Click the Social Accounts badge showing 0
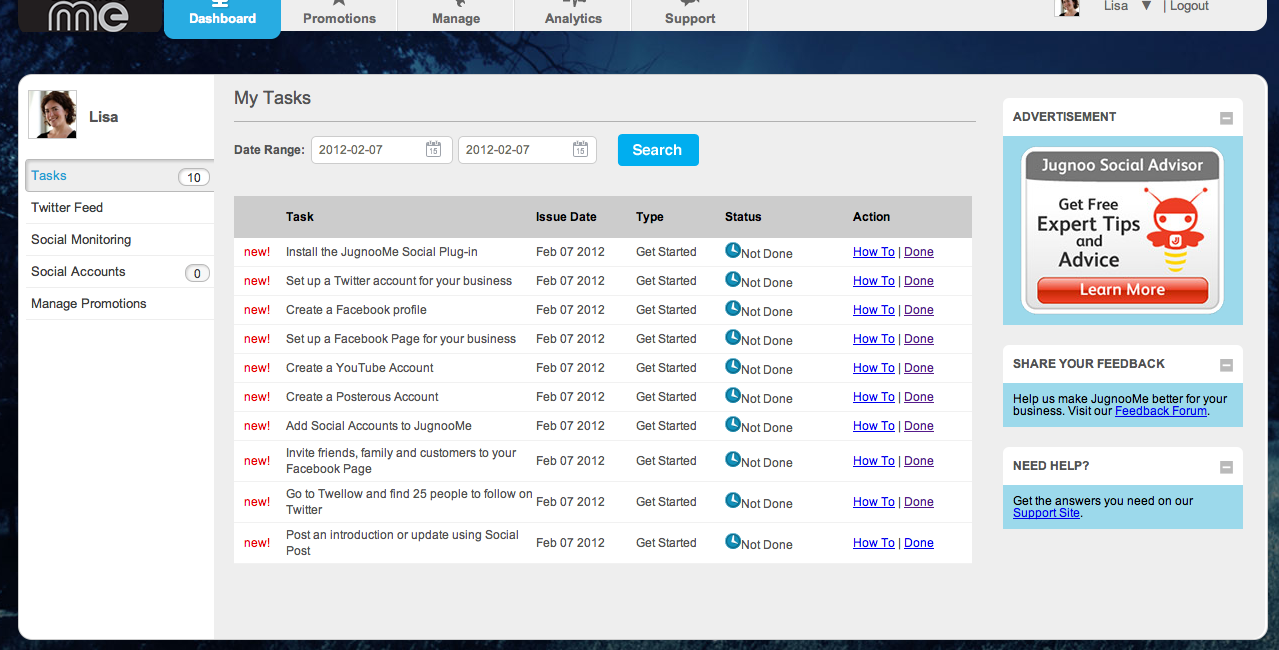This screenshot has width=1279, height=650. point(198,273)
